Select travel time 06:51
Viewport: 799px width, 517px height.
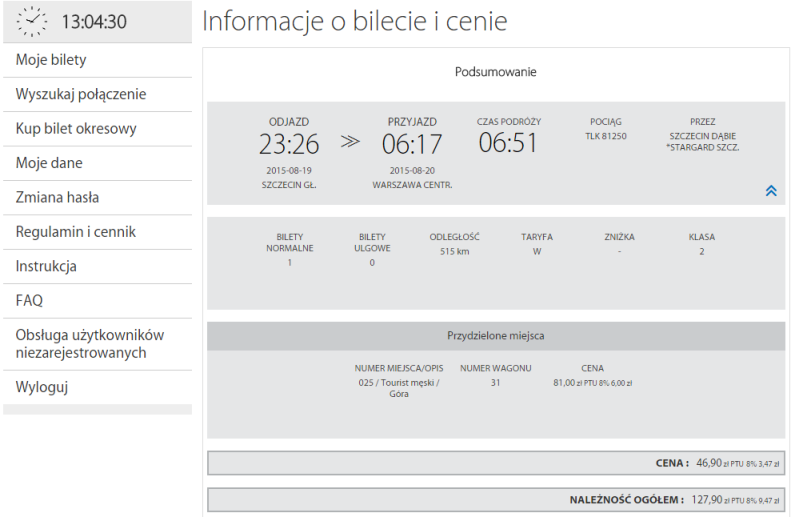[508, 143]
